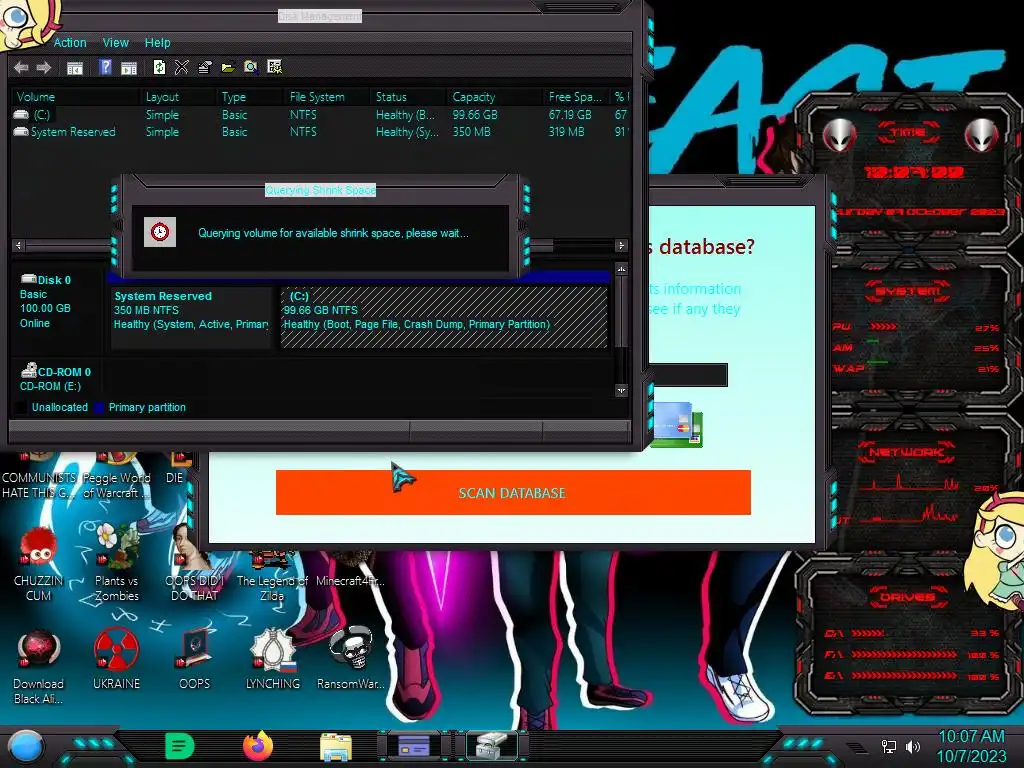Click the Type column header

249,97
